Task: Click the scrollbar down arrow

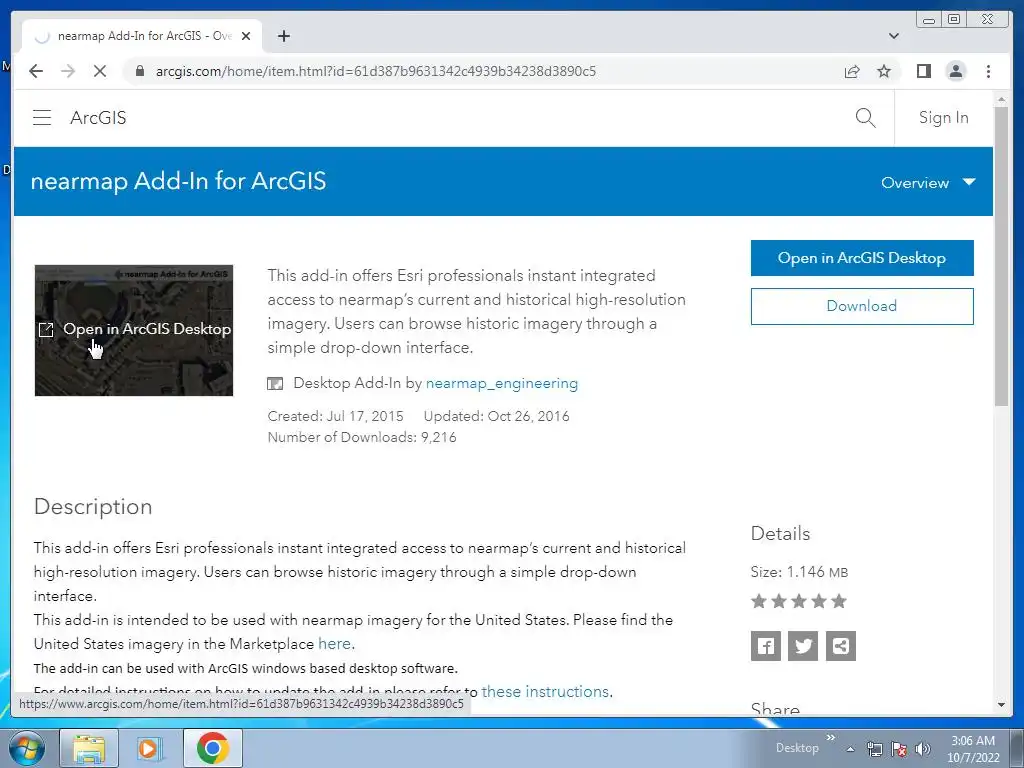Action: [1001, 705]
